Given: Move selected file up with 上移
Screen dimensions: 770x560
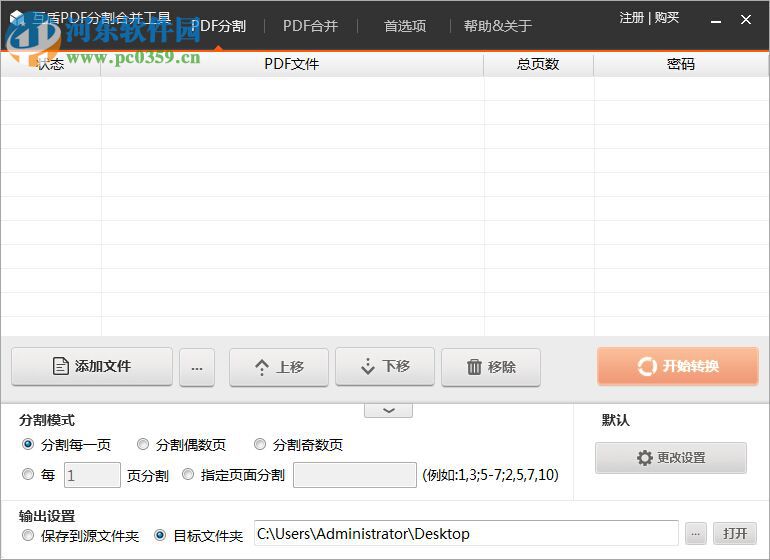Looking at the screenshot, I should (279, 367).
